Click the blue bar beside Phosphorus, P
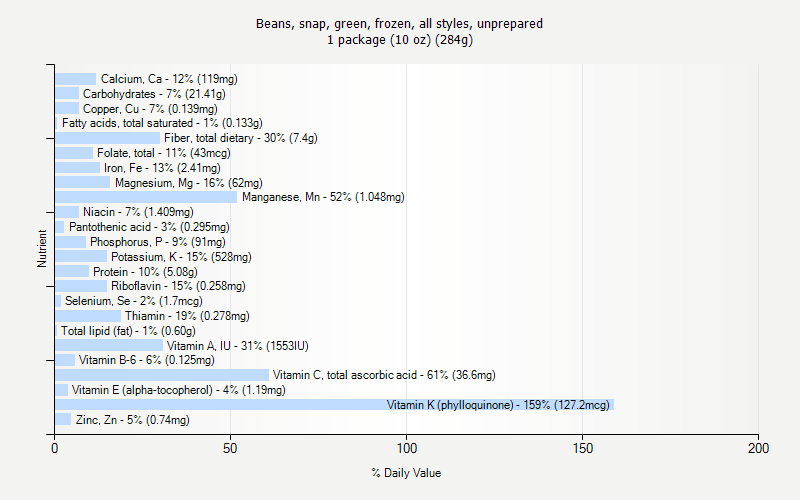 click(70, 242)
